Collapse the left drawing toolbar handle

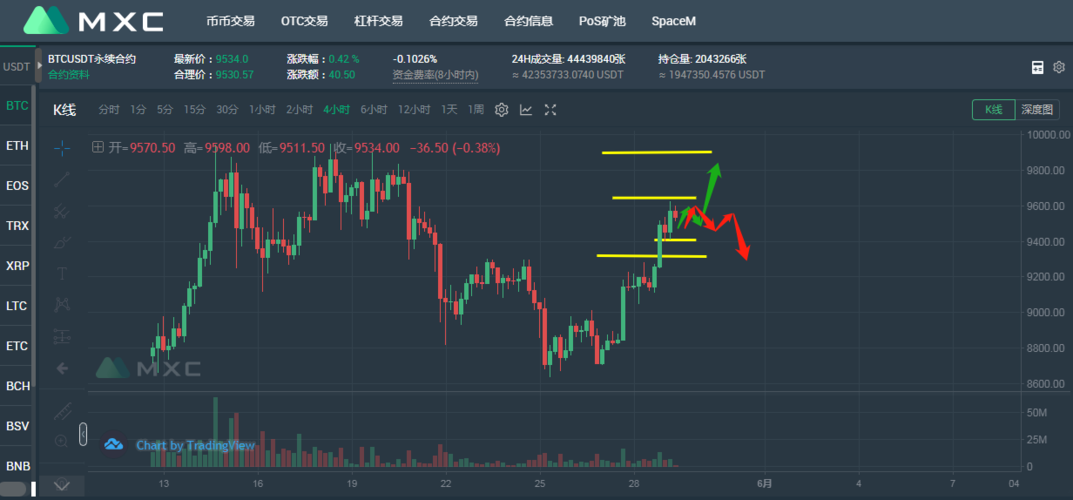pyautogui.click(x=83, y=434)
